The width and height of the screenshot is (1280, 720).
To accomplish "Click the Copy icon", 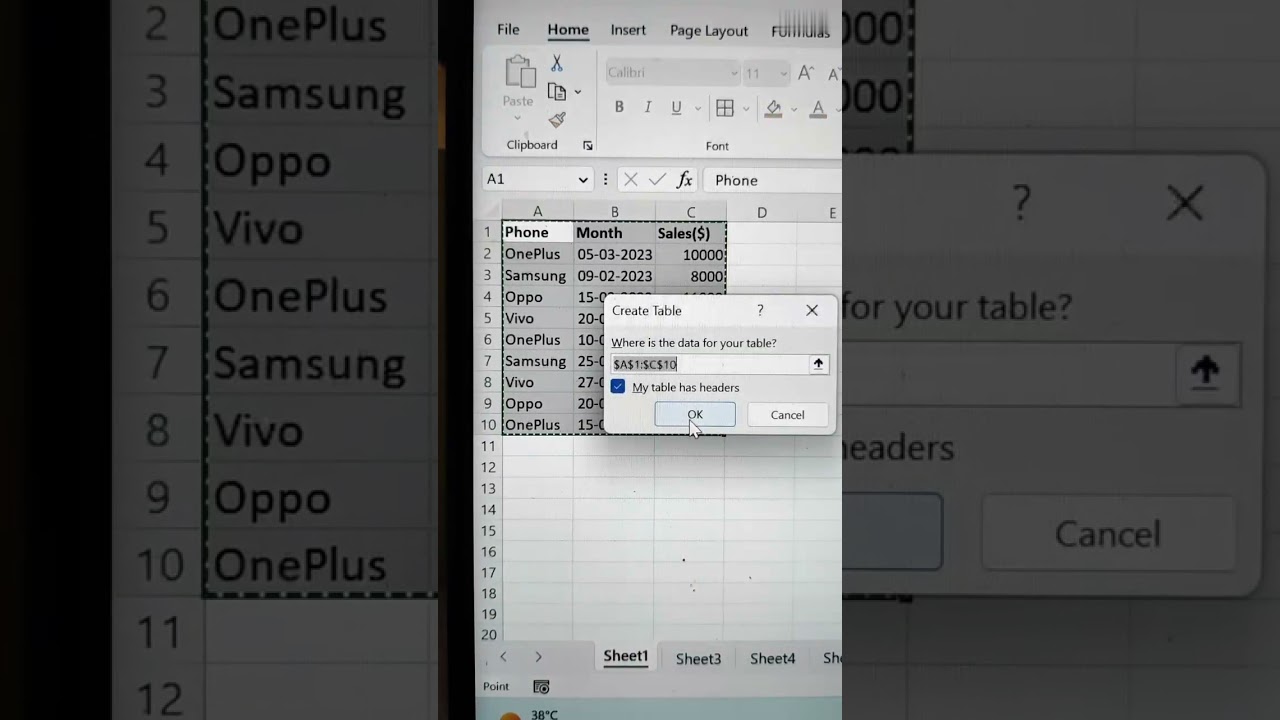I will coord(557,90).
